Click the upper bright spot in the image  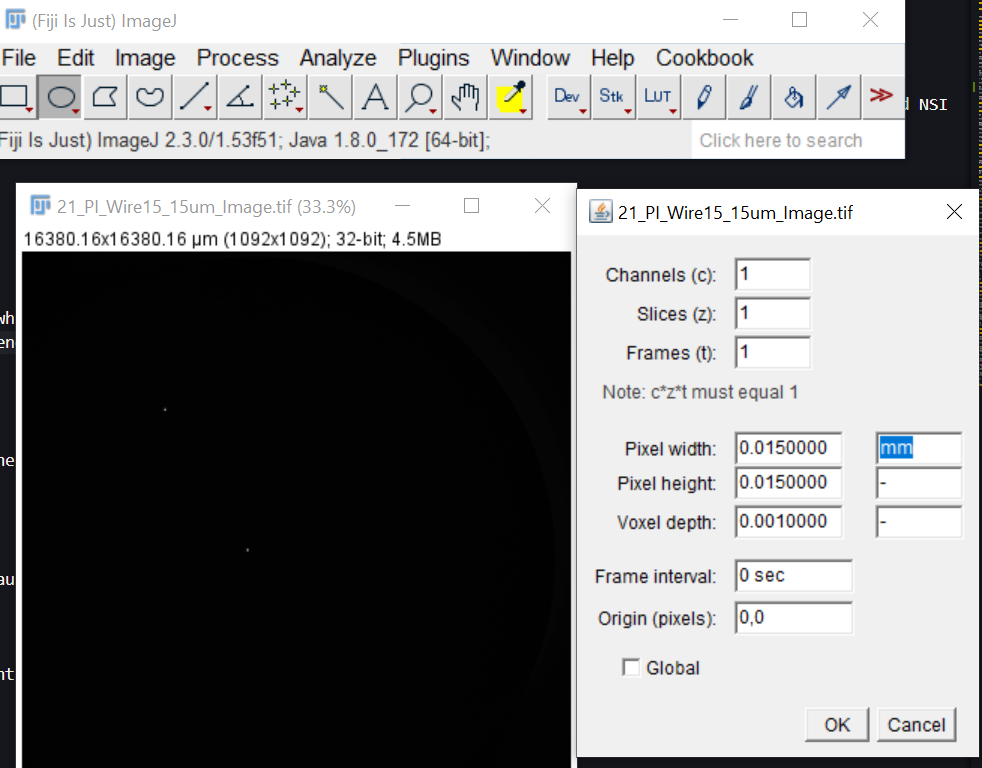tap(165, 410)
